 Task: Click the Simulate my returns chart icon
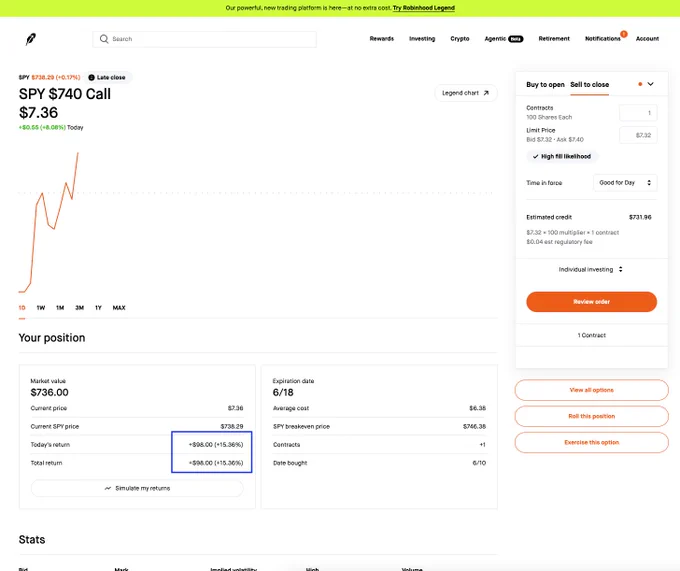pyautogui.click(x=108, y=488)
